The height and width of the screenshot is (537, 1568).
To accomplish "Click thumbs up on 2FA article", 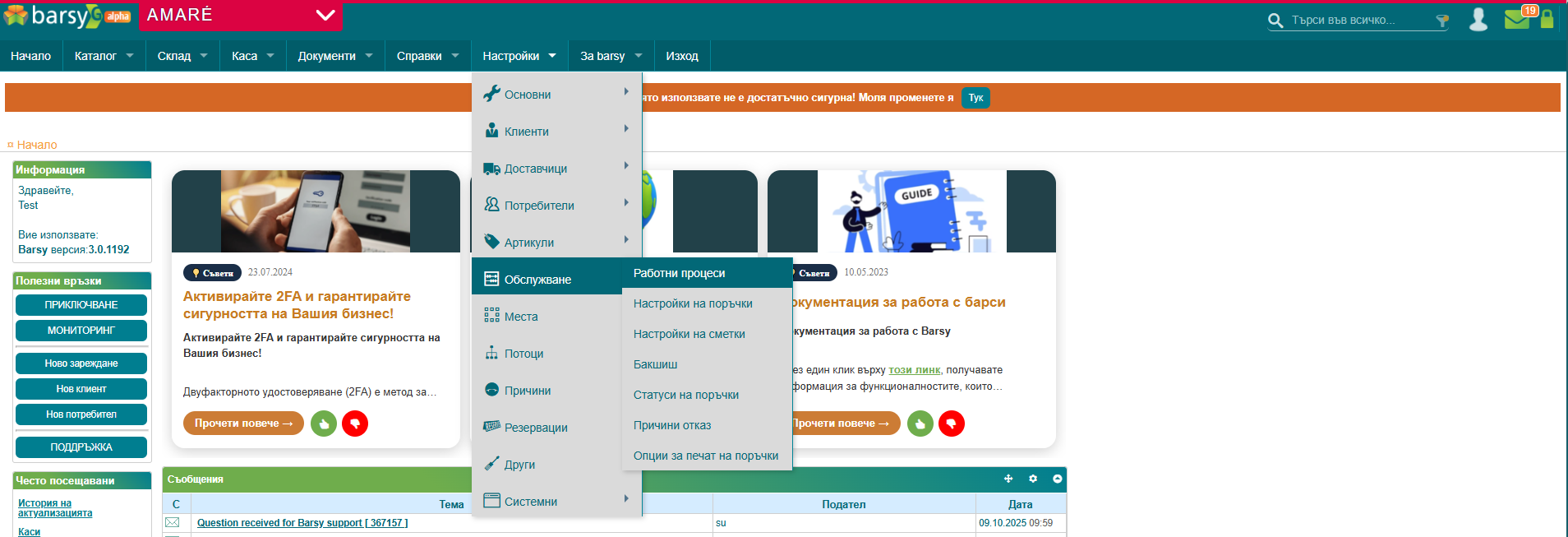I will 324,424.
